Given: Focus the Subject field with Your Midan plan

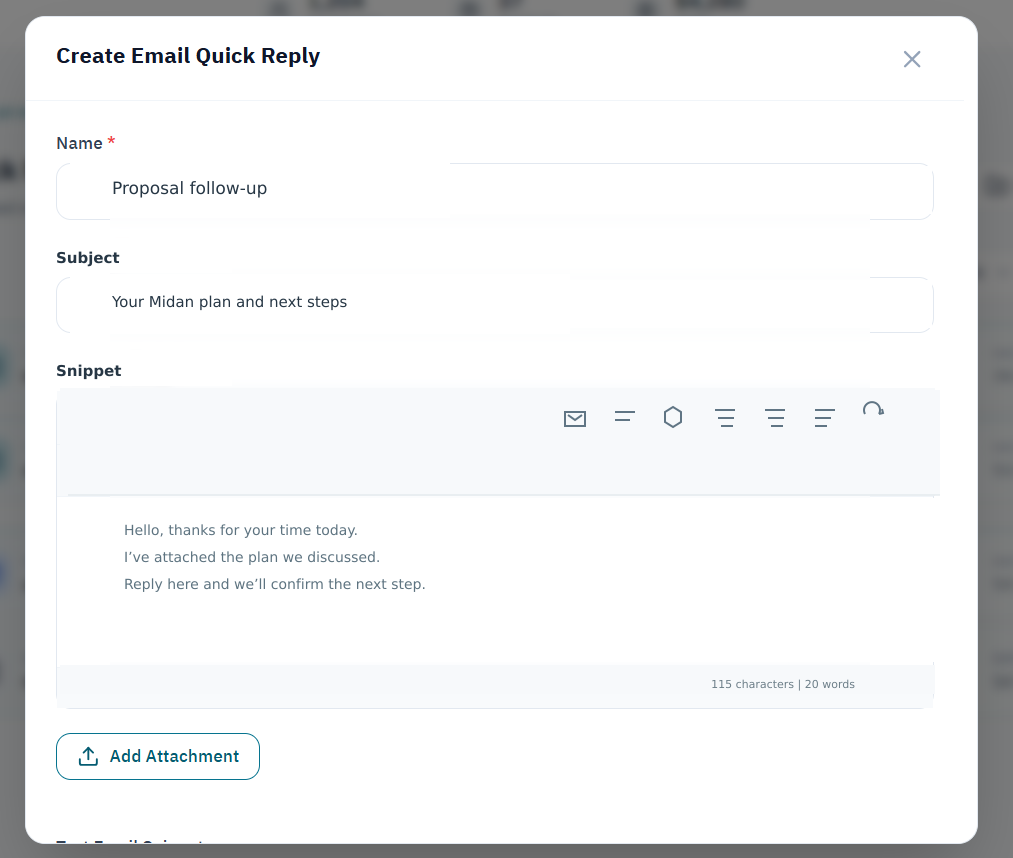Looking at the screenshot, I should pos(495,305).
